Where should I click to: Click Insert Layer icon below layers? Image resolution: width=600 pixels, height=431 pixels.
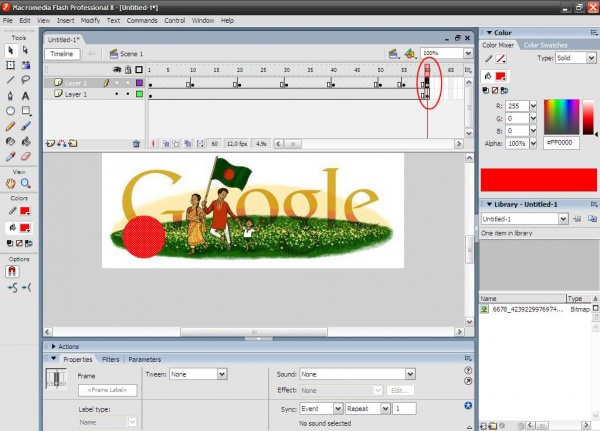point(50,144)
